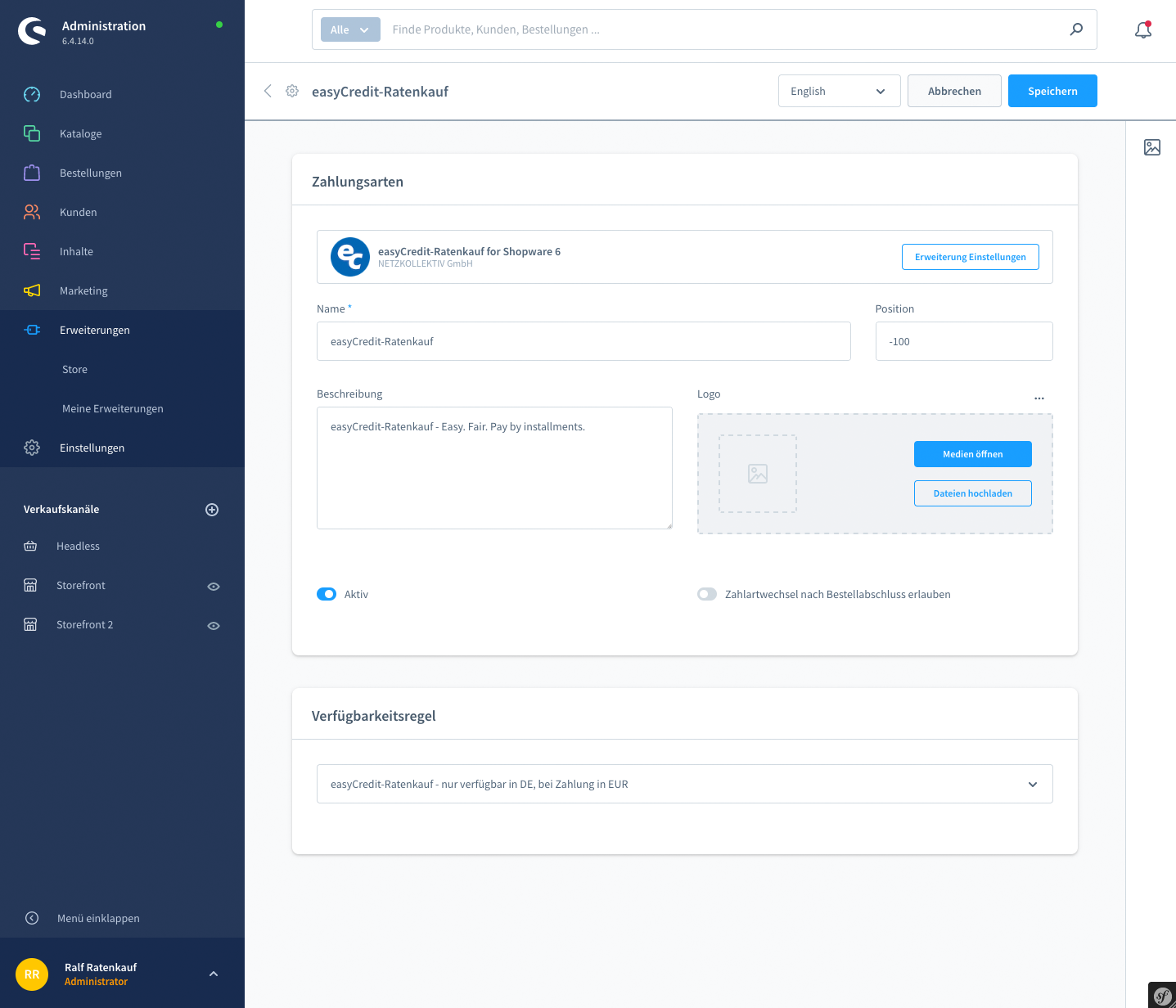
Task: Open the Kataloge icon
Action: [32, 133]
